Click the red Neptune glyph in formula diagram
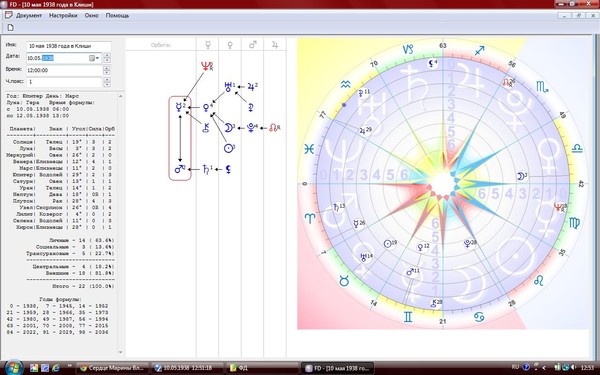This screenshot has width=600, height=375. point(206,67)
